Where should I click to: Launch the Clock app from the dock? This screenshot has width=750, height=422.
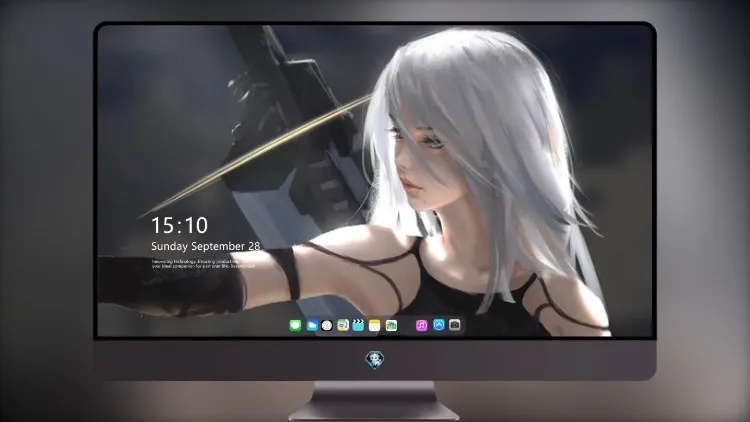[327, 325]
